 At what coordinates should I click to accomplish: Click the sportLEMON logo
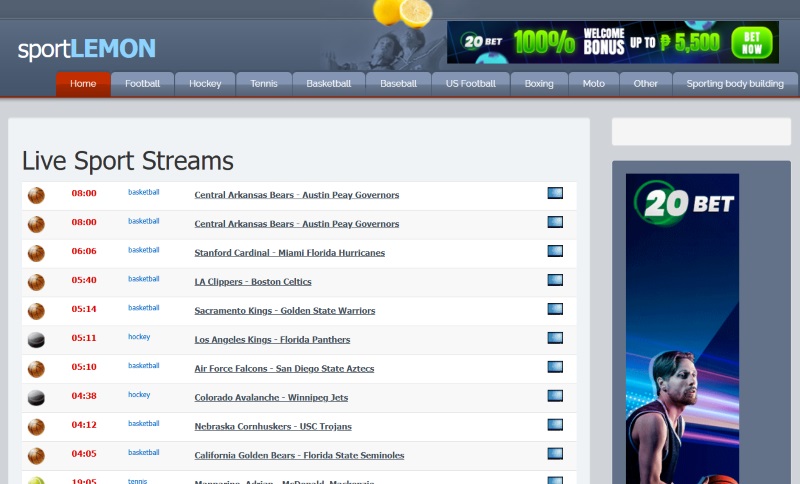click(87, 49)
